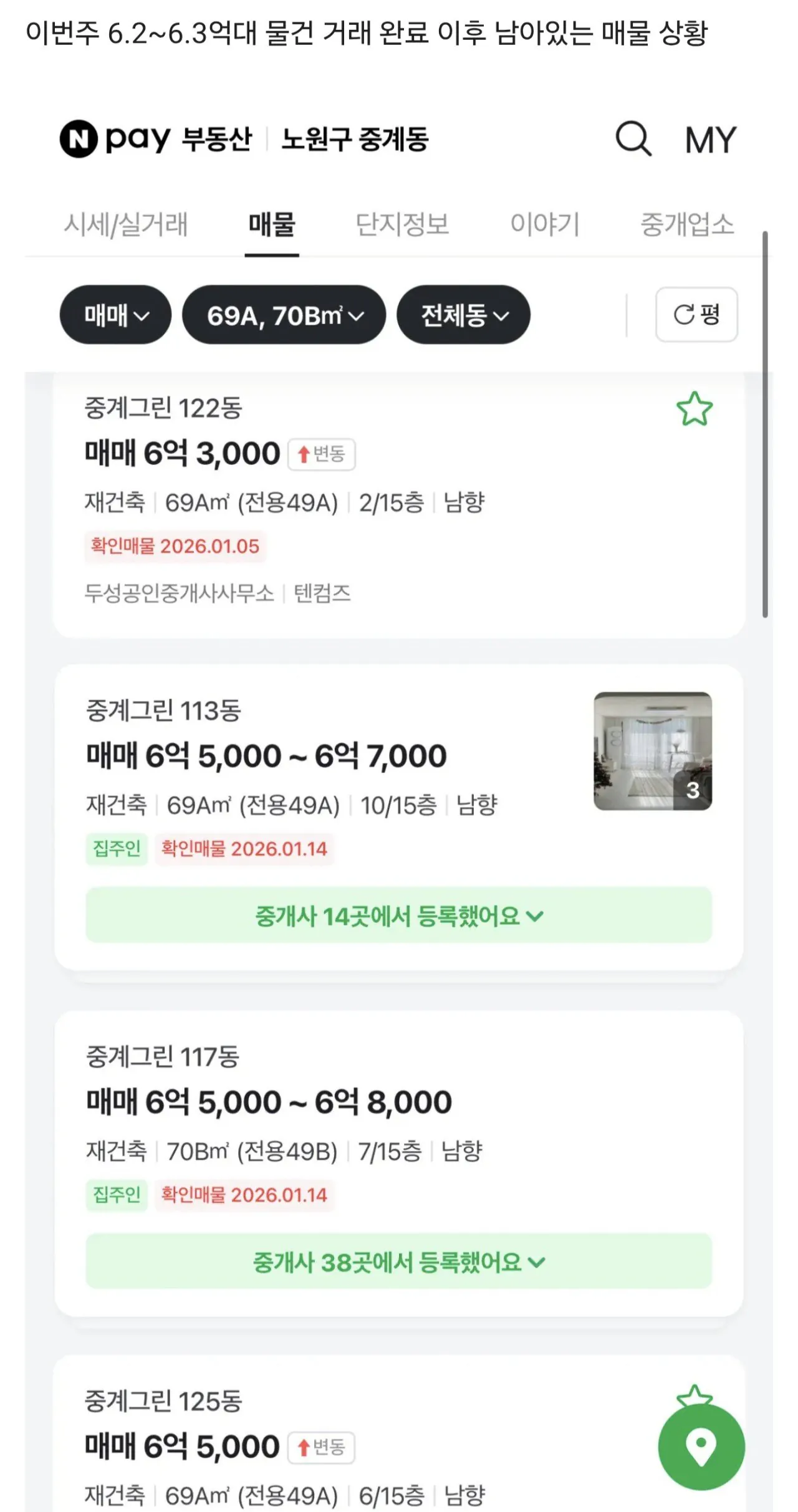View the 113동 listing photo thumbnail
This screenshot has width=798, height=1512.
point(652,750)
